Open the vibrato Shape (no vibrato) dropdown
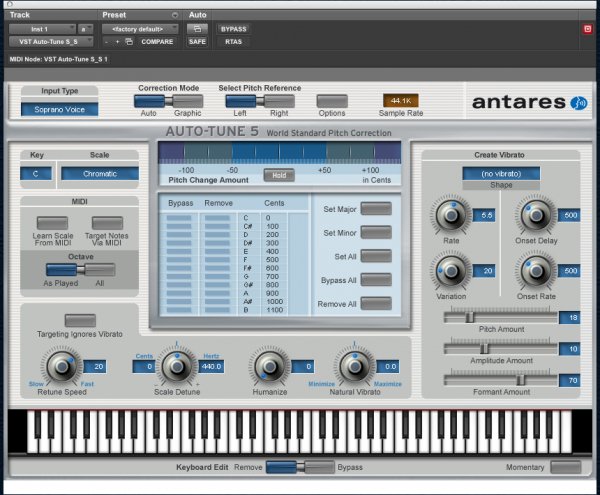The width and height of the screenshot is (600, 495). click(x=501, y=174)
